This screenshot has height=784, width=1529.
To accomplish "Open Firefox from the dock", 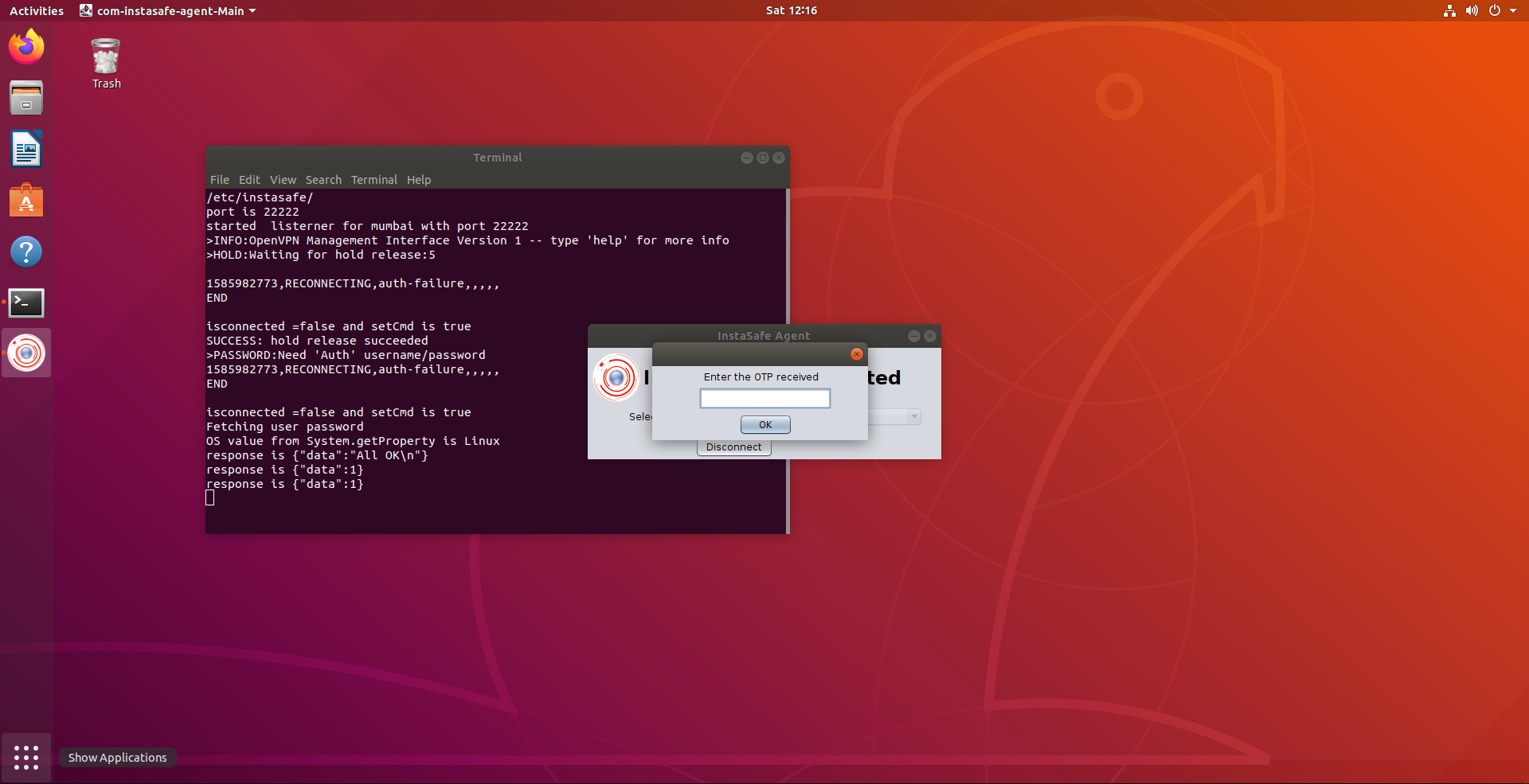I will (x=26, y=47).
